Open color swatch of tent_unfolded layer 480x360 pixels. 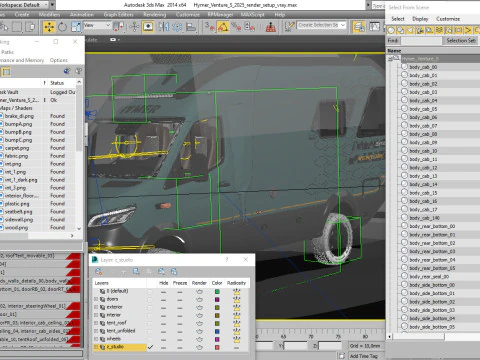click(x=217, y=331)
